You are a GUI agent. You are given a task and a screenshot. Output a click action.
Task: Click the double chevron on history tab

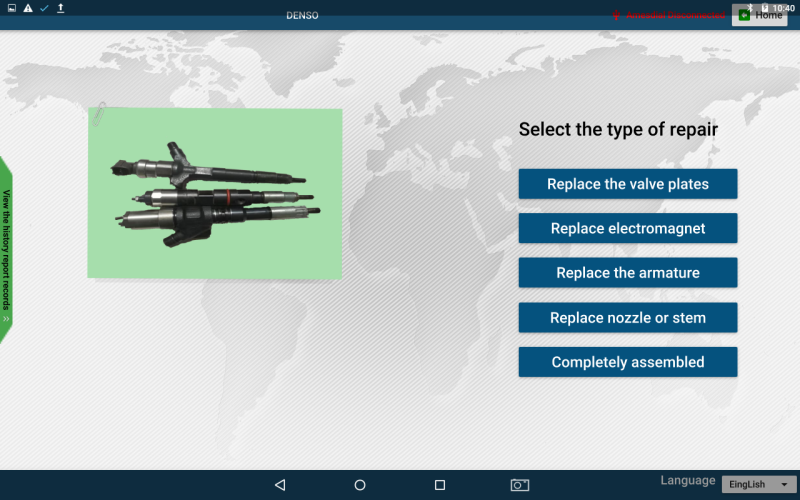pyautogui.click(x=6, y=319)
